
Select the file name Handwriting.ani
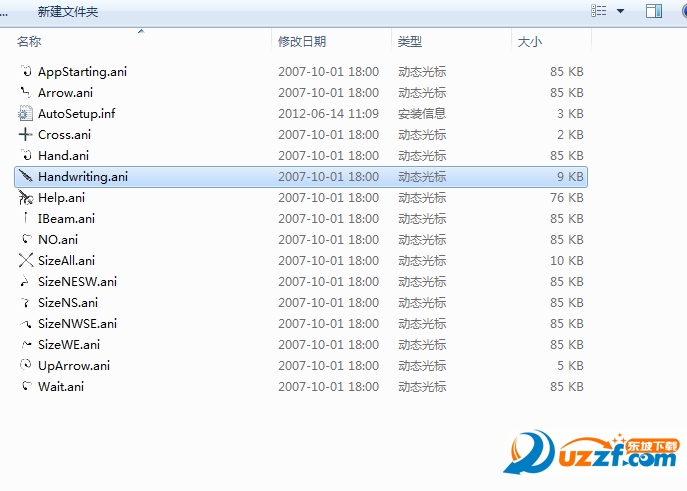83,177
